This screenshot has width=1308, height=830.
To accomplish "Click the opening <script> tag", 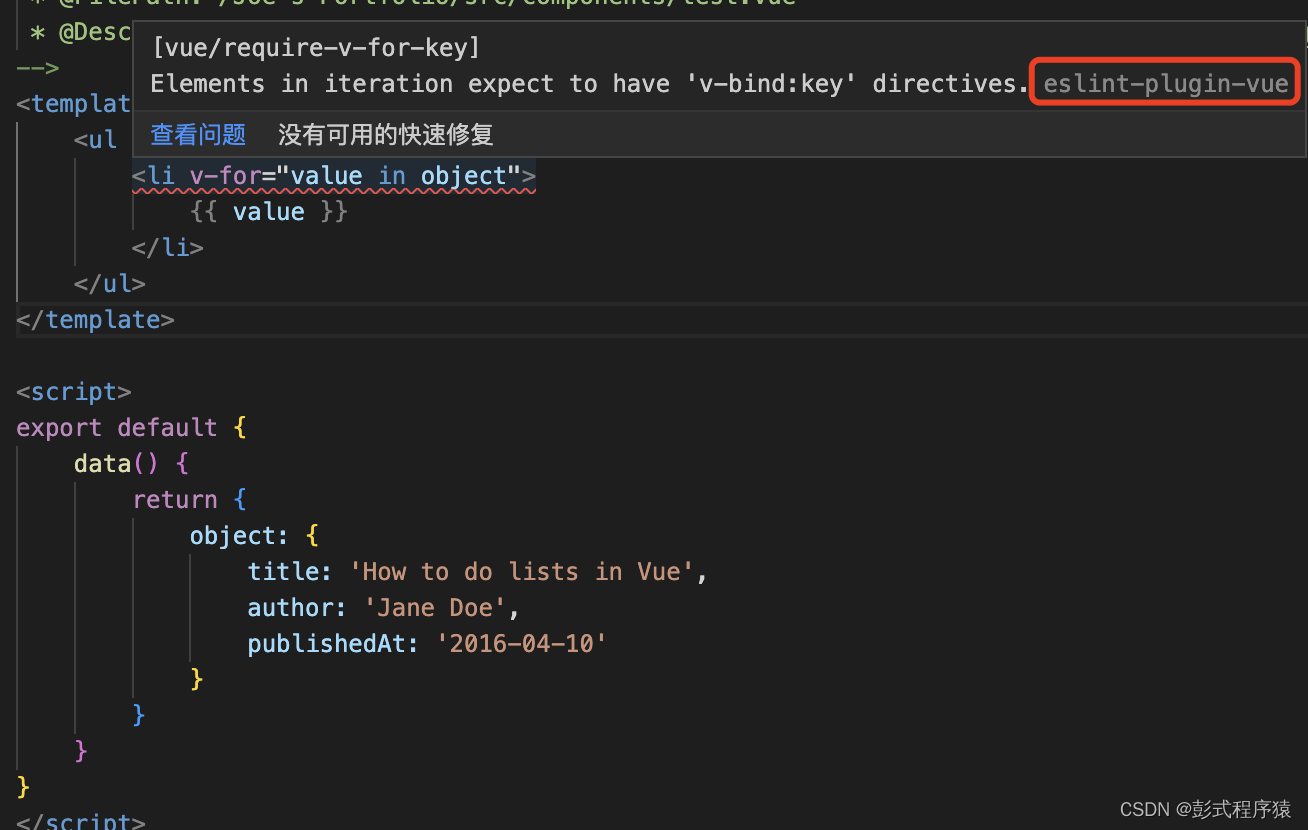I will tap(74, 392).
